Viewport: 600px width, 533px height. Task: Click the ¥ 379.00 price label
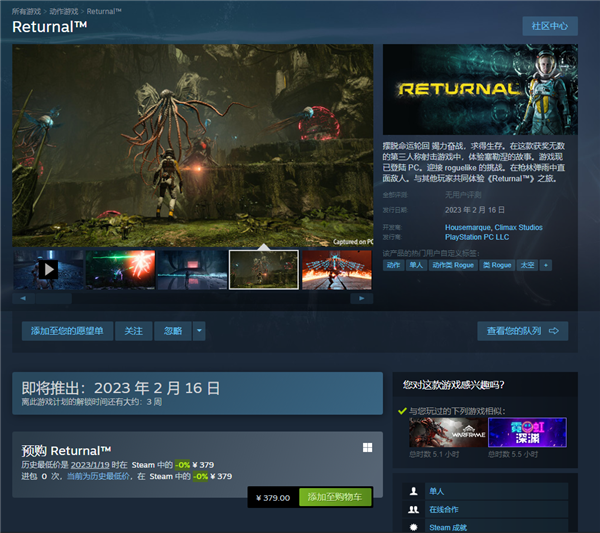coord(273,498)
